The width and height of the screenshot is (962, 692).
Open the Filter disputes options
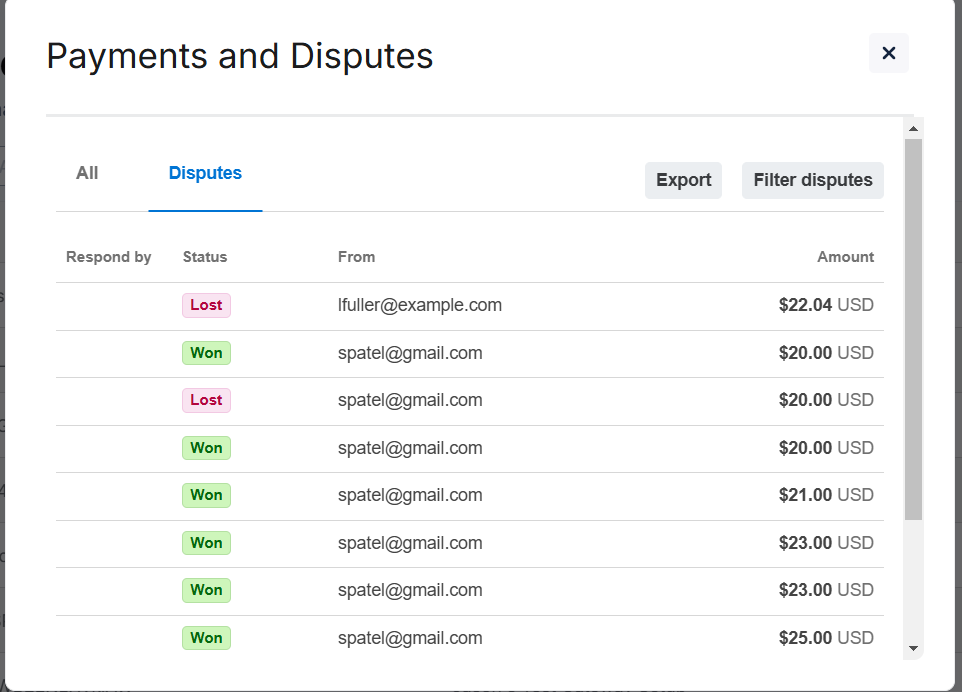(x=812, y=180)
